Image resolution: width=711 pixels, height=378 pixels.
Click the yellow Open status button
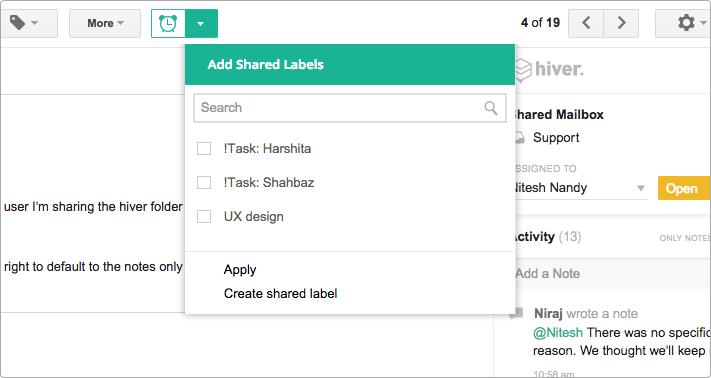pos(684,188)
